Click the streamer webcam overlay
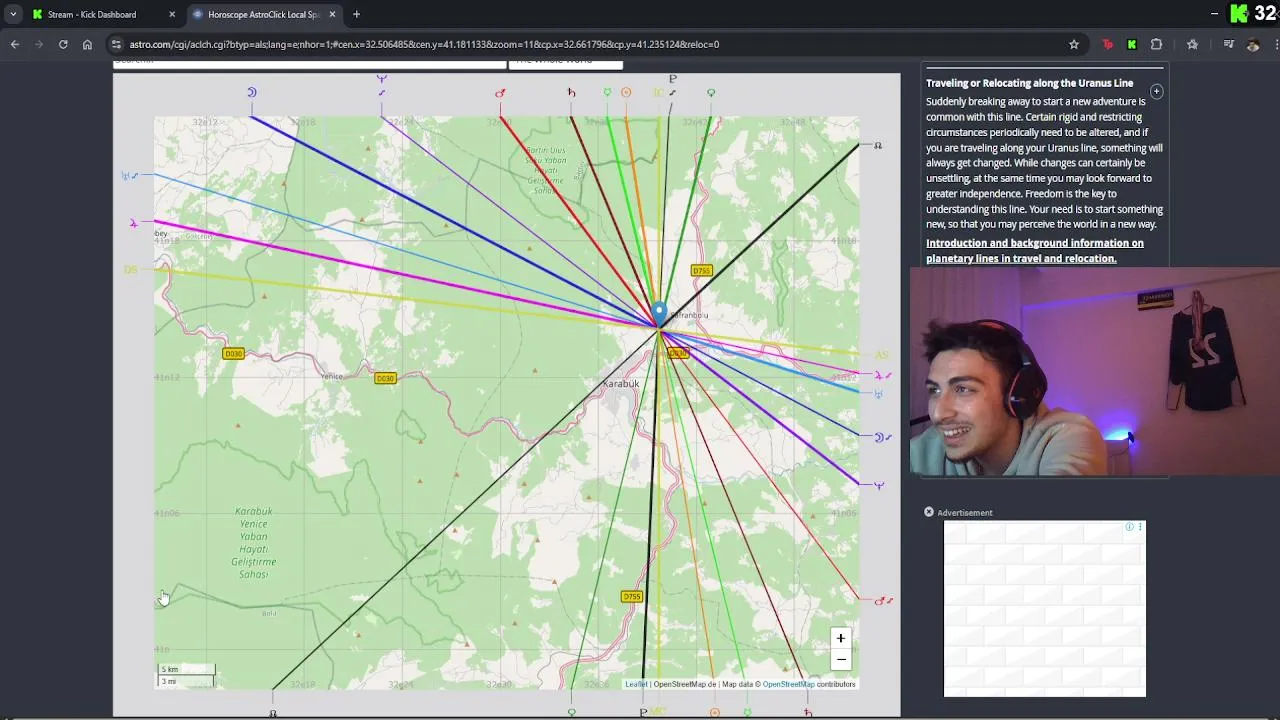1280x720 pixels. tap(1095, 372)
